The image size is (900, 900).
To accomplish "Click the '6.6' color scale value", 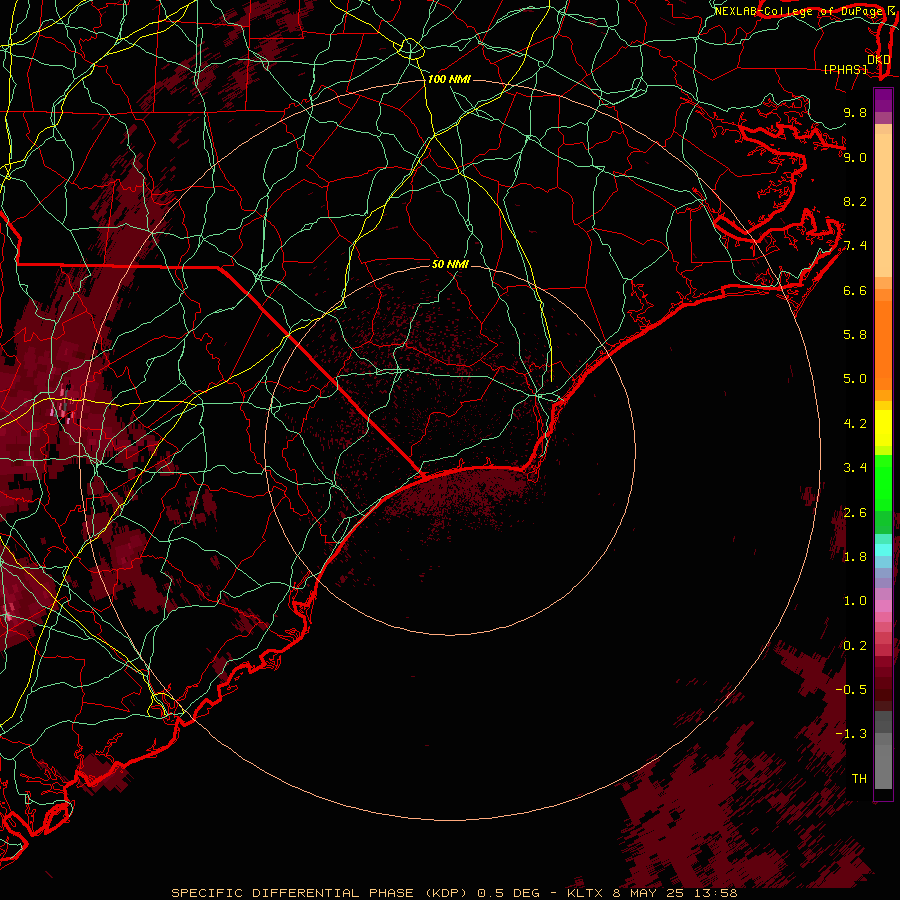I will pos(855,290).
